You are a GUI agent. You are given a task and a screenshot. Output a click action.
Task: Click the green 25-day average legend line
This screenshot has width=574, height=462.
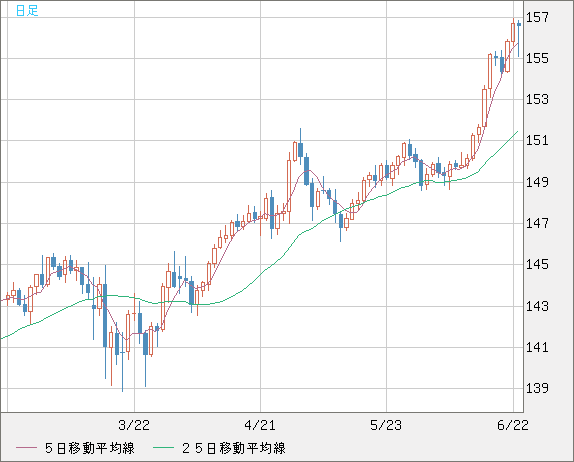pos(163,448)
